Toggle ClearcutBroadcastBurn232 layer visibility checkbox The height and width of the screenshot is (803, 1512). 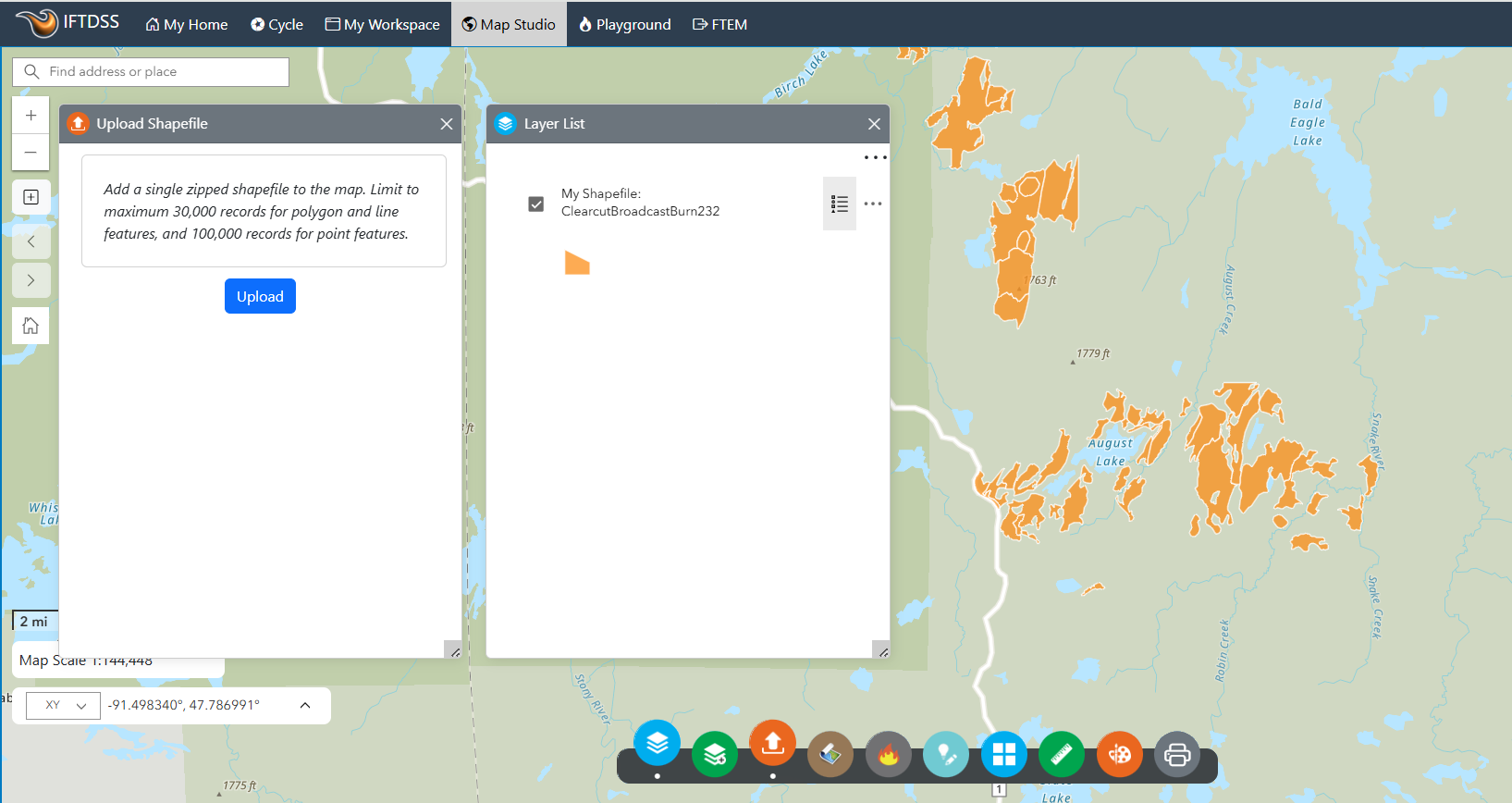click(535, 204)
